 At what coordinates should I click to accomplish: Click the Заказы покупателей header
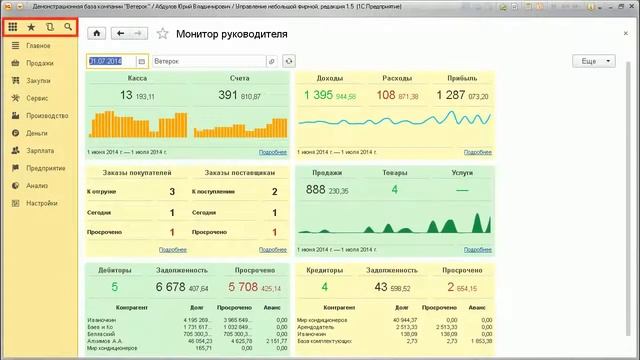pos(137,173)
